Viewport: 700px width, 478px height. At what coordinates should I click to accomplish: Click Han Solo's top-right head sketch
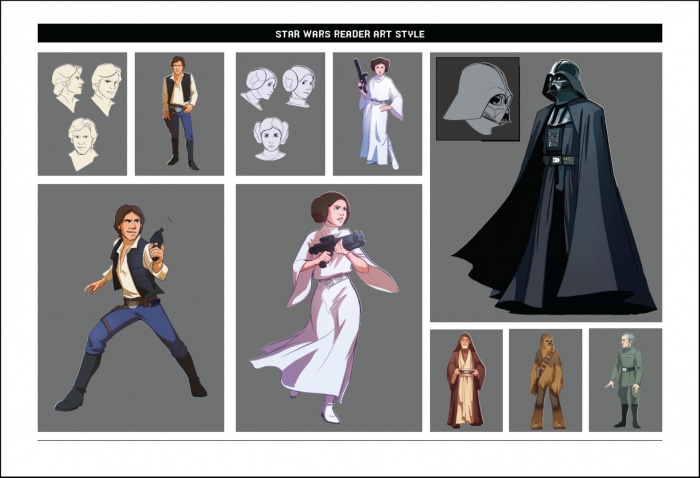point(105,88)
